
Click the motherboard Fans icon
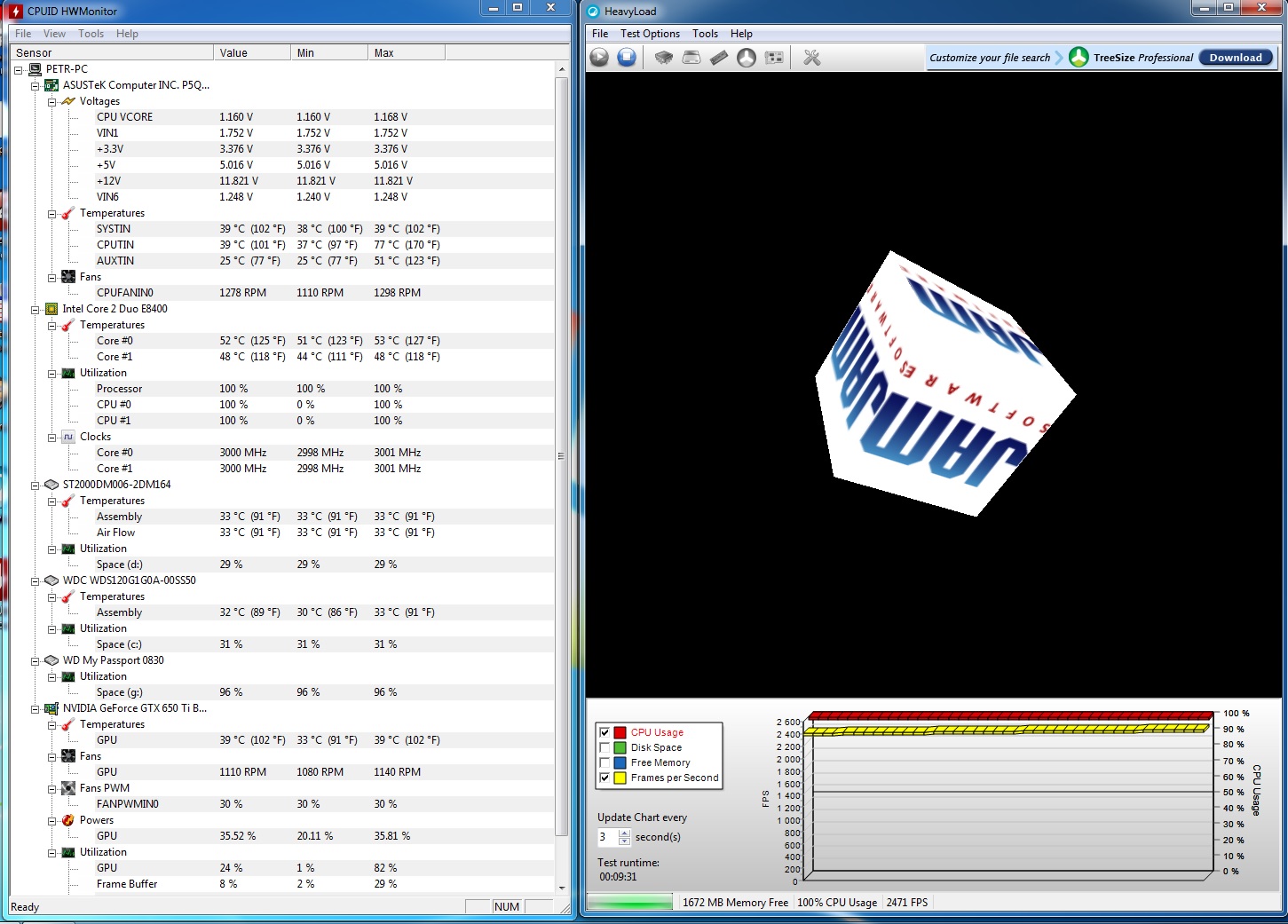(68, 277)
